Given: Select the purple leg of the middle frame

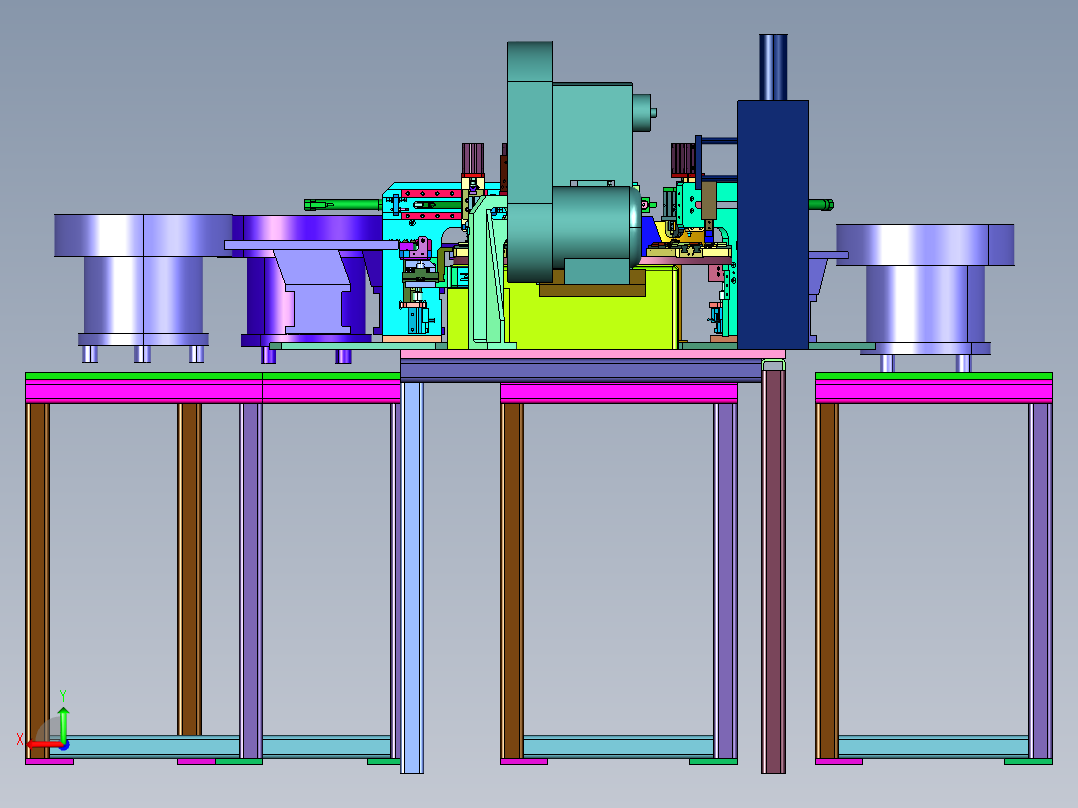Looking at the screenshot, I should point(725,581).
